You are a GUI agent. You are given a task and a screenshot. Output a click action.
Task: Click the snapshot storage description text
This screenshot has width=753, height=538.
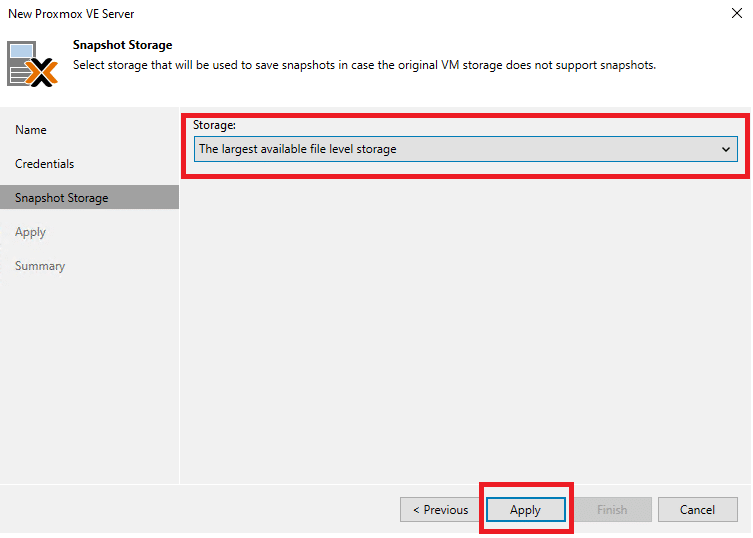pos(364,65)
